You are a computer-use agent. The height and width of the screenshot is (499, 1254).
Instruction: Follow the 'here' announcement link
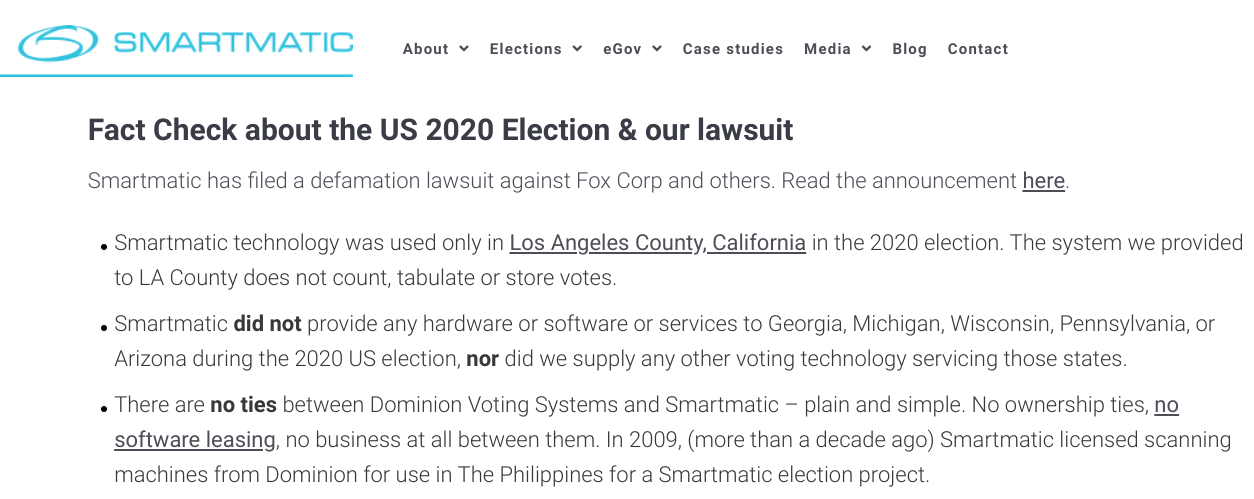point(1043,181)
